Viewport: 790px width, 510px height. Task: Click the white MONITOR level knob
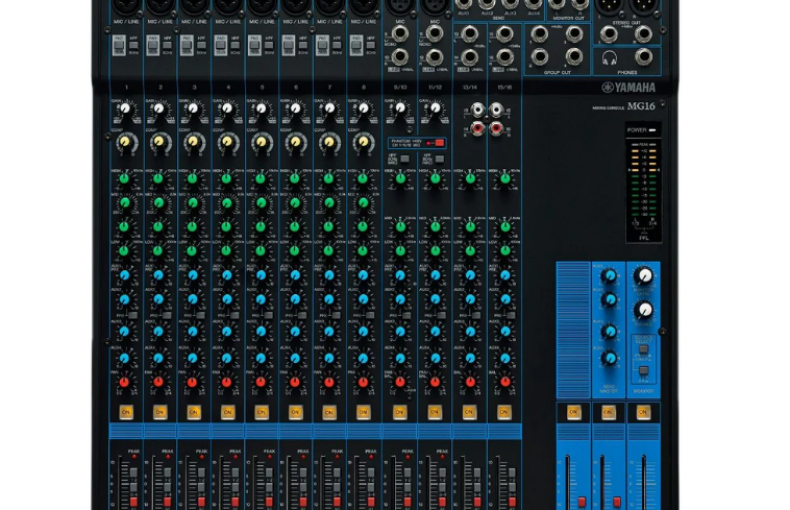(643, 276)
